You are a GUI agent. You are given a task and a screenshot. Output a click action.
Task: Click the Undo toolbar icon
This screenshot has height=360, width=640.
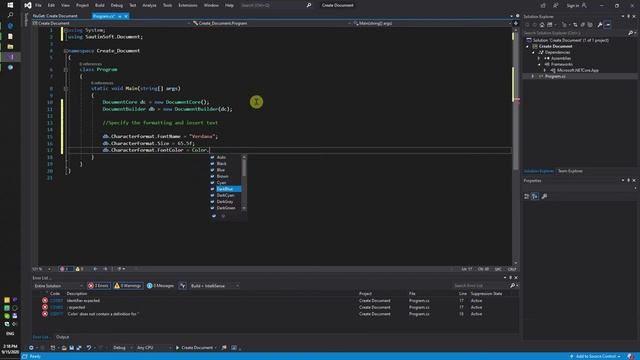tap(89, 348)
